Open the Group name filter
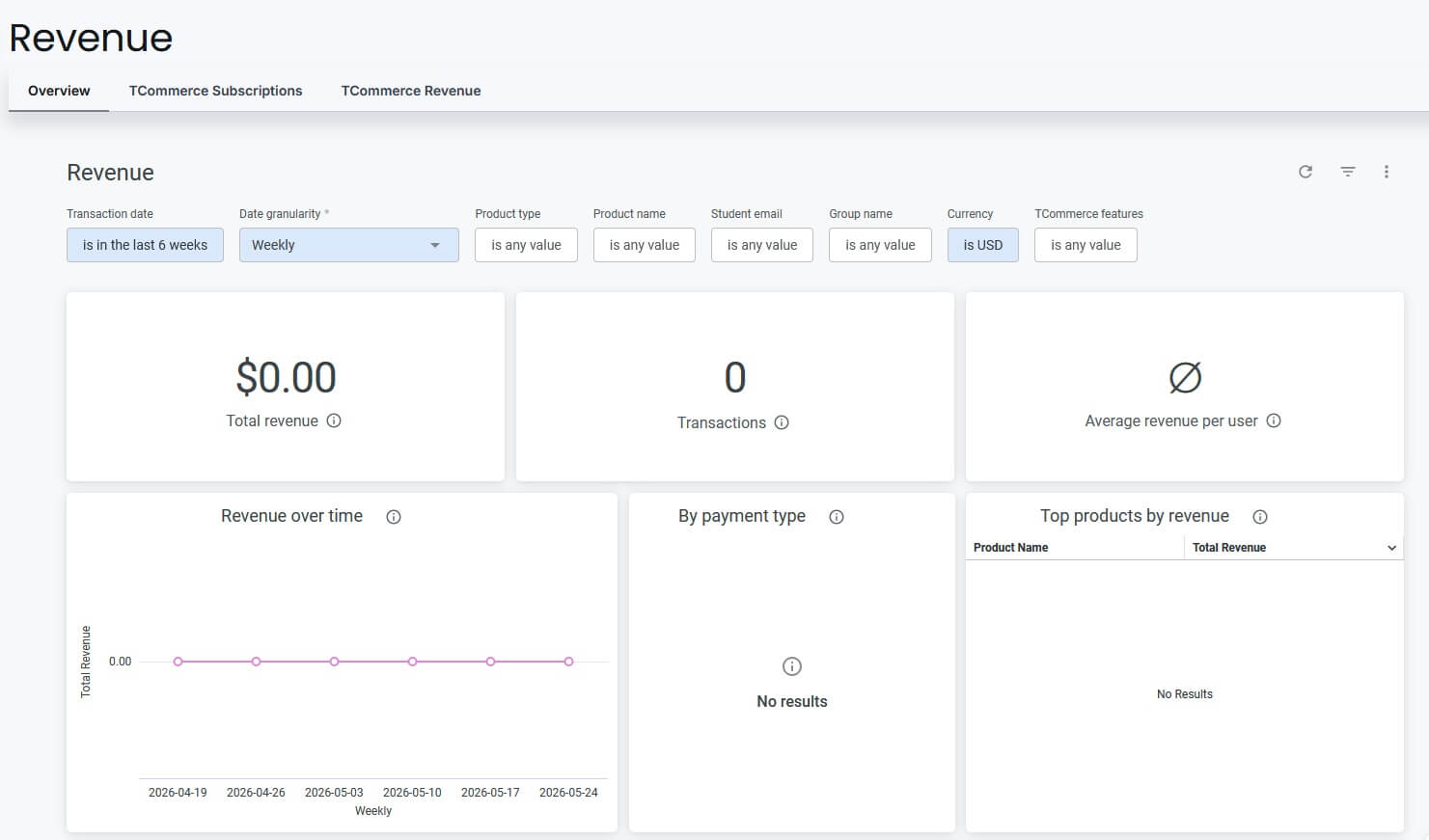This screenshot has width=1429, height=840. tap(880, 245)
